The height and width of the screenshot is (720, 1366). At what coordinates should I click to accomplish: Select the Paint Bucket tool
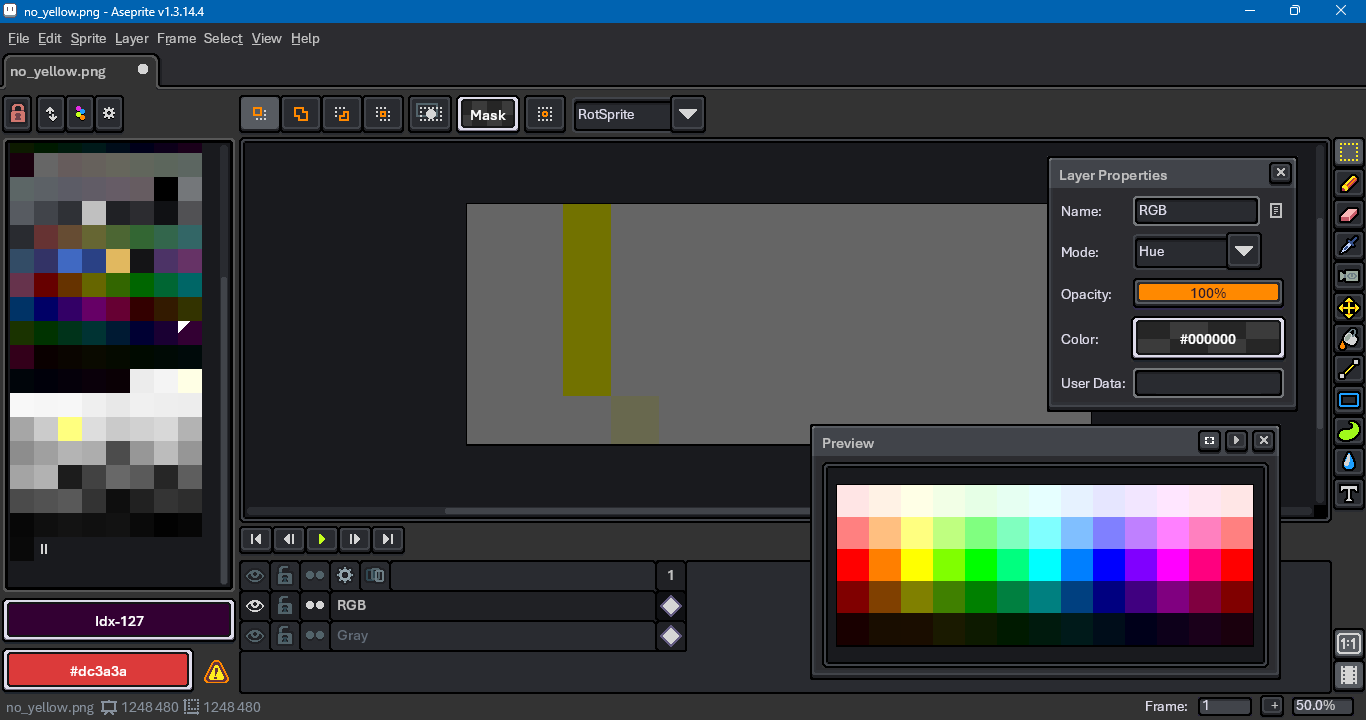(1349, 338)
